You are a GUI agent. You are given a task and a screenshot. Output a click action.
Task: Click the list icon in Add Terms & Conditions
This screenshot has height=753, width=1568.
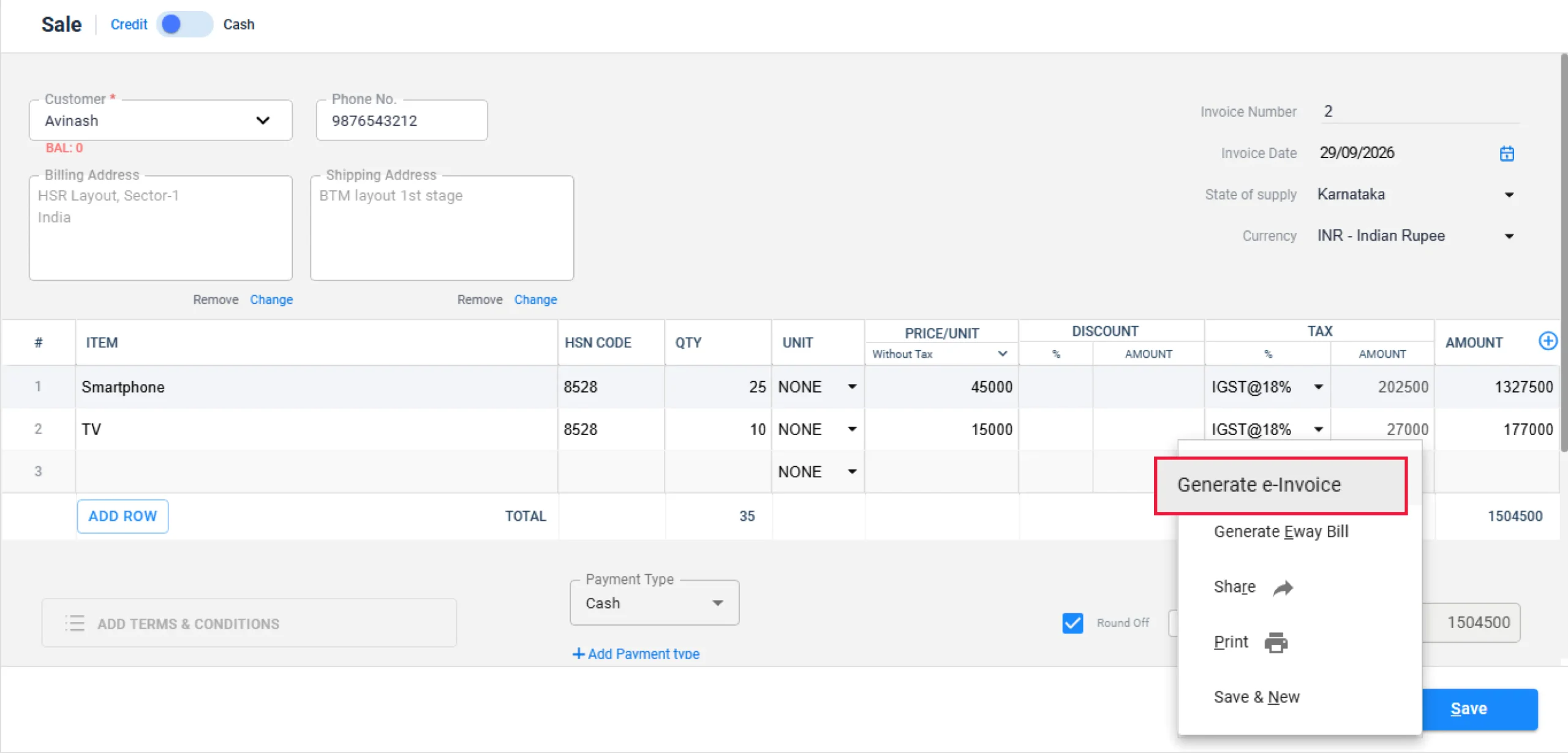click(75, 623)
